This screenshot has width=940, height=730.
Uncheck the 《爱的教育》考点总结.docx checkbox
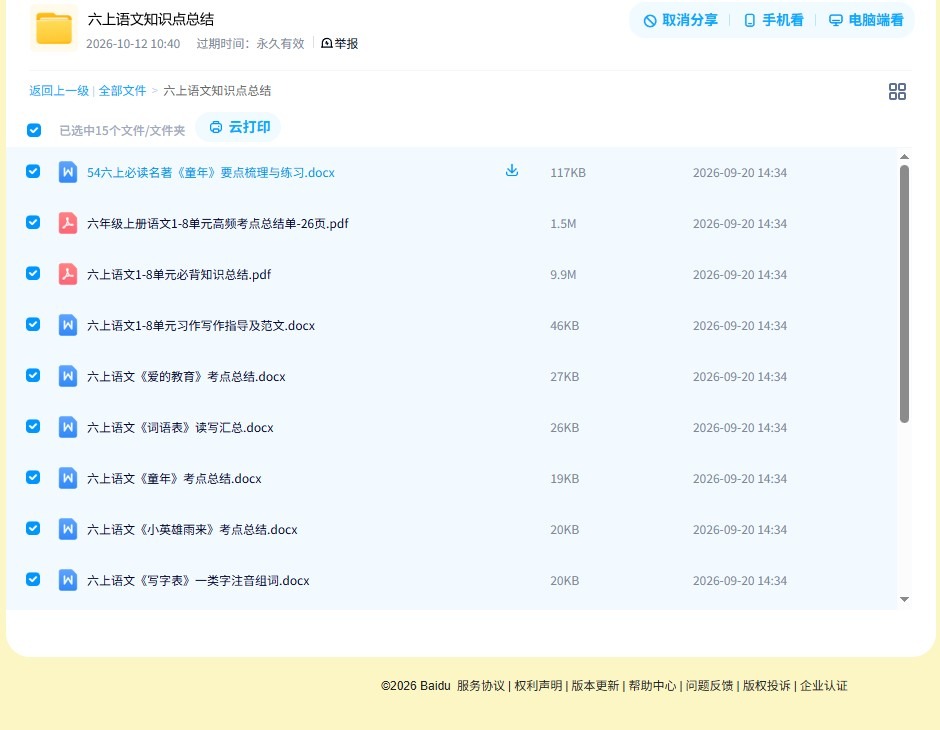click(33, 375)
